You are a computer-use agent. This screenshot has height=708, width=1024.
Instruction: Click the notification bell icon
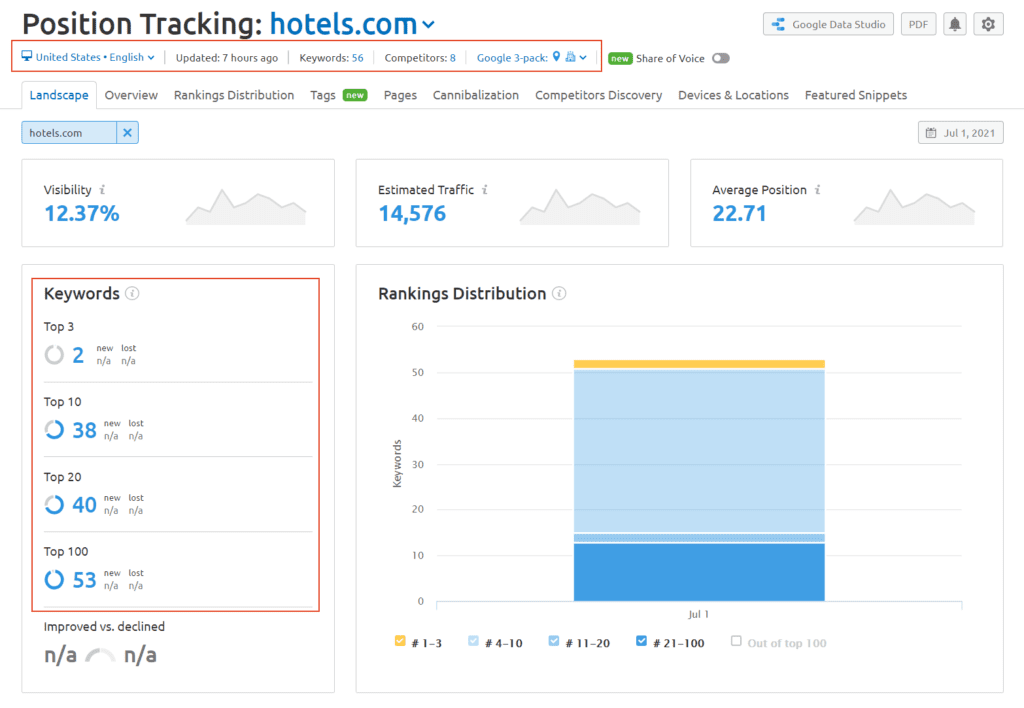[954, 24]
